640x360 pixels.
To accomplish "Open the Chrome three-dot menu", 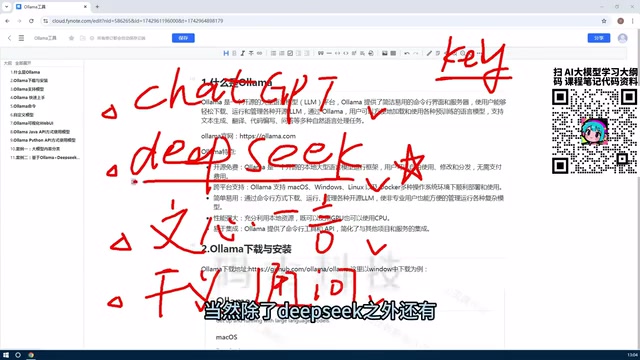I will click(x=633, y=21).
